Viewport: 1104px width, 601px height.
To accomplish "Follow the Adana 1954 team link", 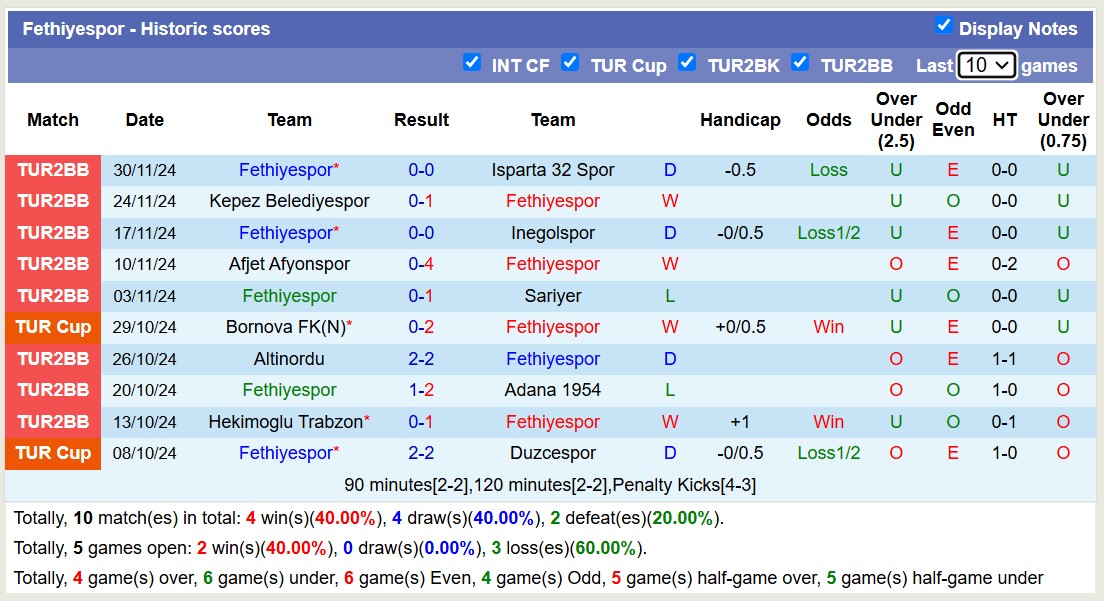I will (553, 390).
